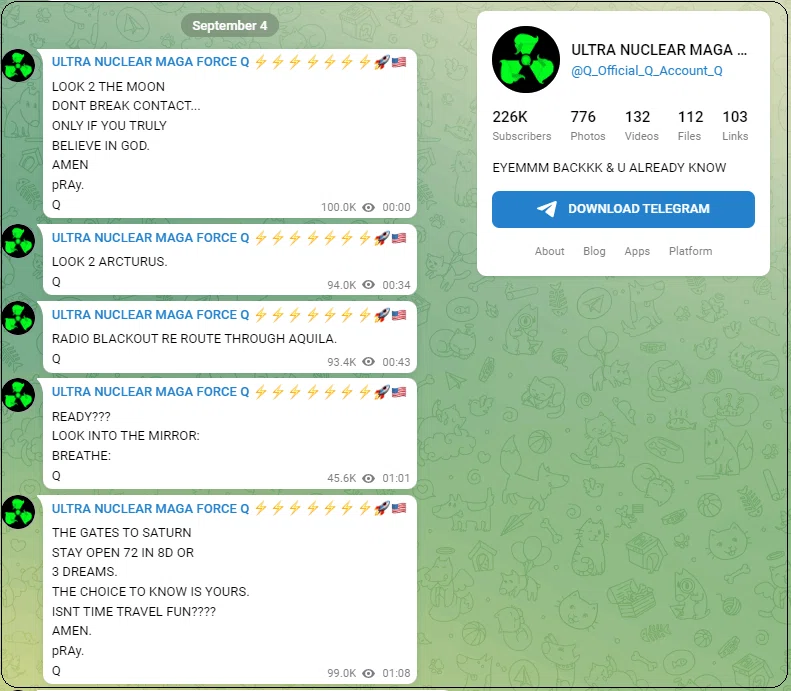This screenshot has height=691, width=791.
Task: Click the 112 Files counter
Action: [x=690, y=126]
